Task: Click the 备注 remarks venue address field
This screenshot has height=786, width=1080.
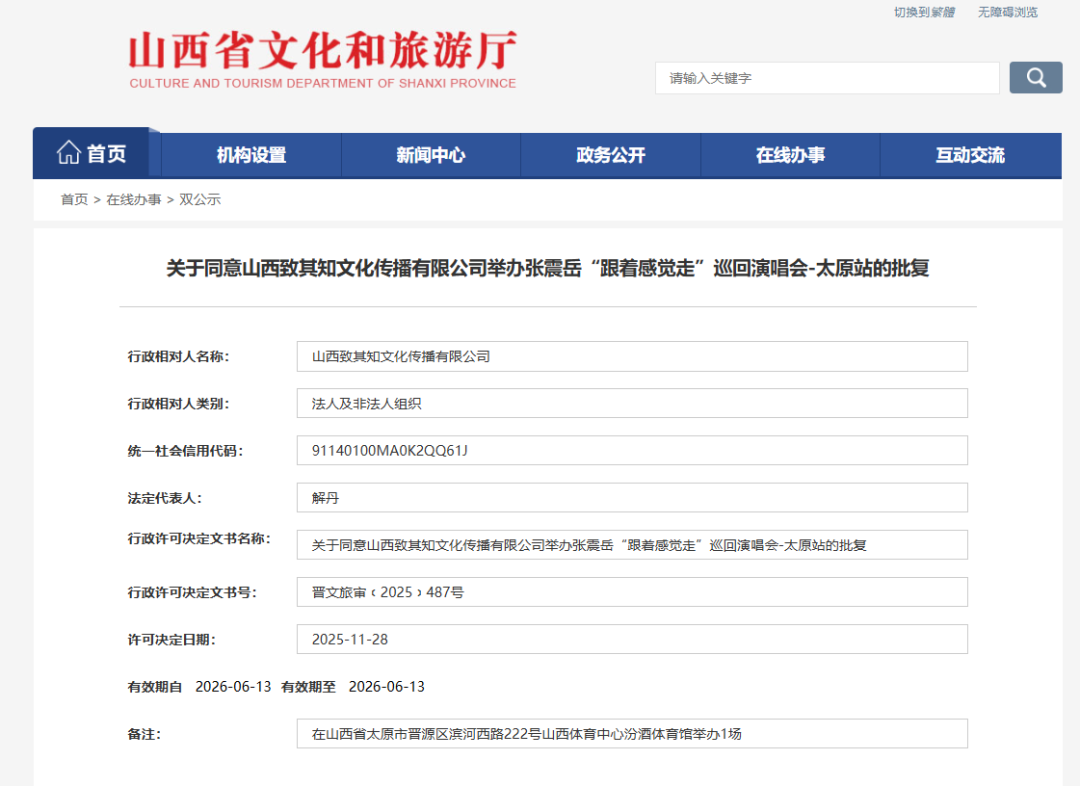Action: point(632,733)
